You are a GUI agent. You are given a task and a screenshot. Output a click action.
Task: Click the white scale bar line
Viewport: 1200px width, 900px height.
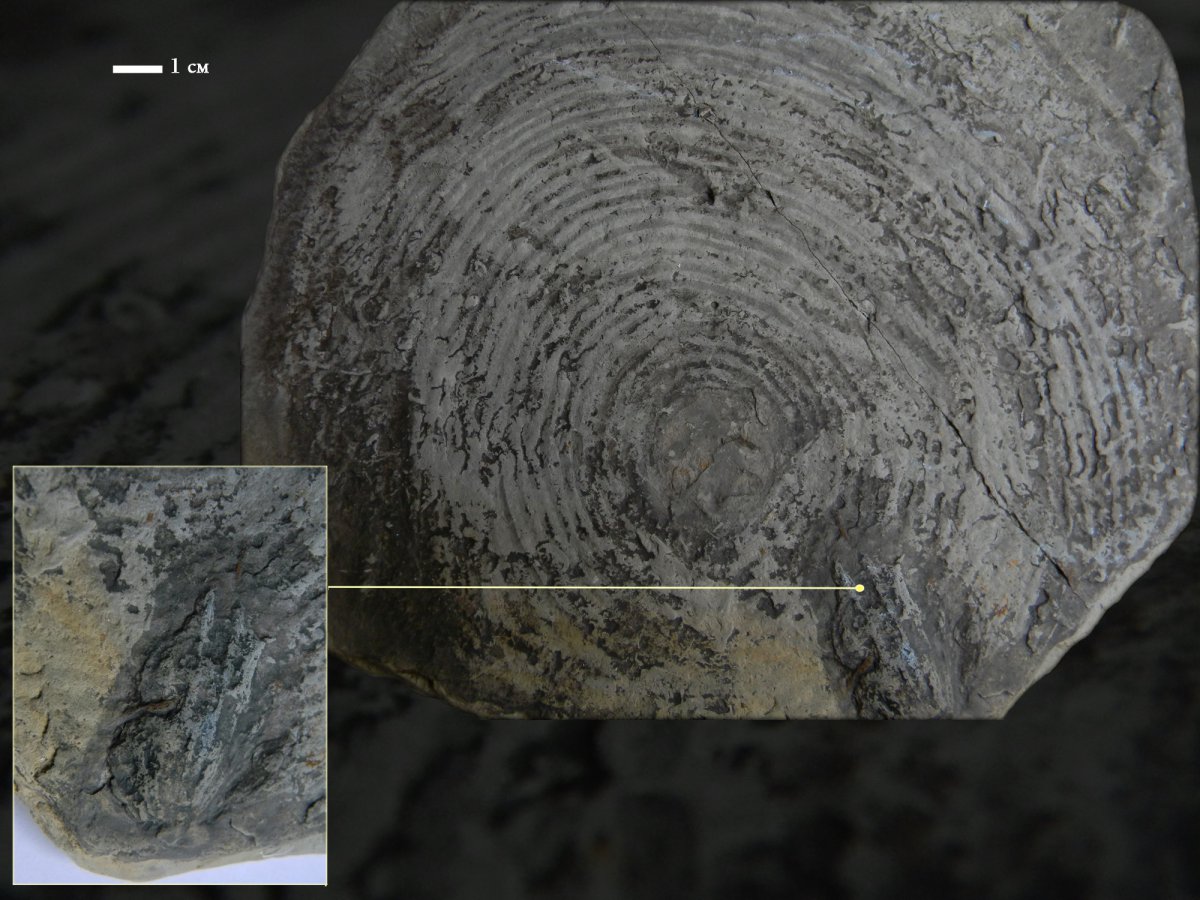pos(137,69)
